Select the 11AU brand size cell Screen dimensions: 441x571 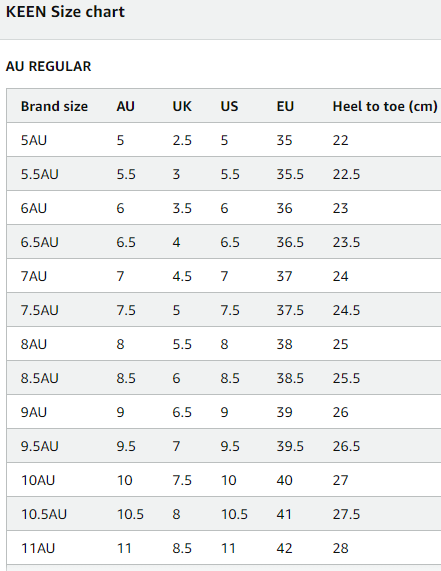[x=38, y=548]
